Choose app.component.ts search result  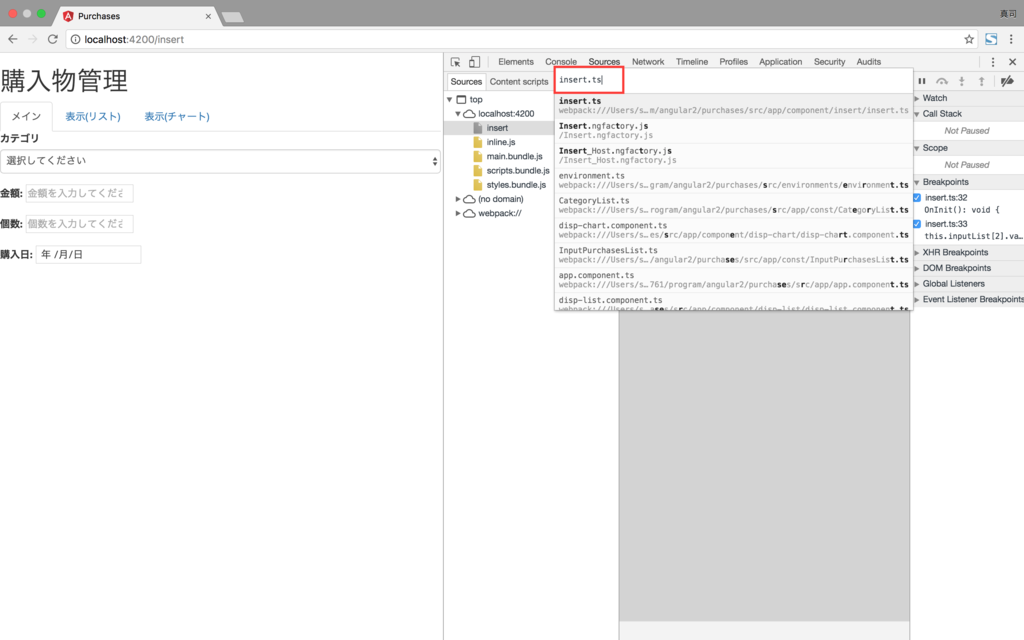click(733, 280)
